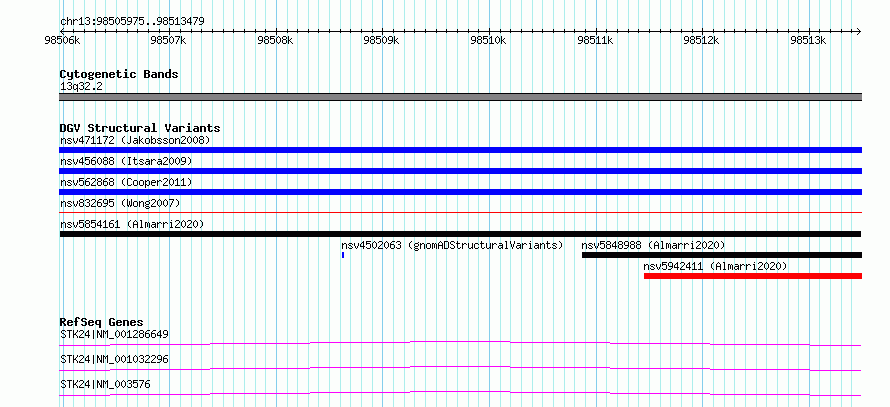This screenshot has height=407, width=890.
Task: Click the DGV Structural Variants track heading
Action: click(140, 128)
